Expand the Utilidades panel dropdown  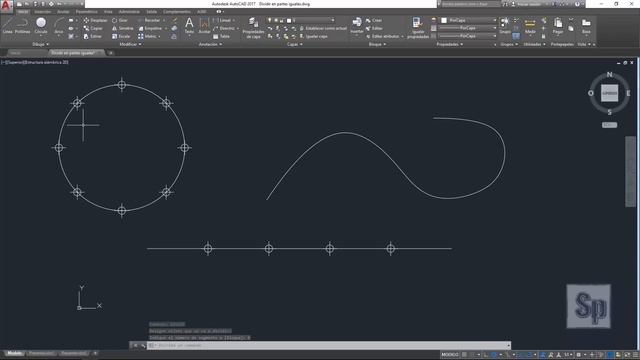point(535,44)
